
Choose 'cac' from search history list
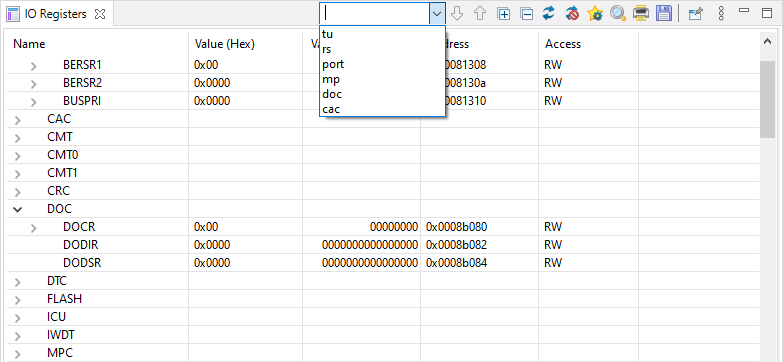coord(382,109)
